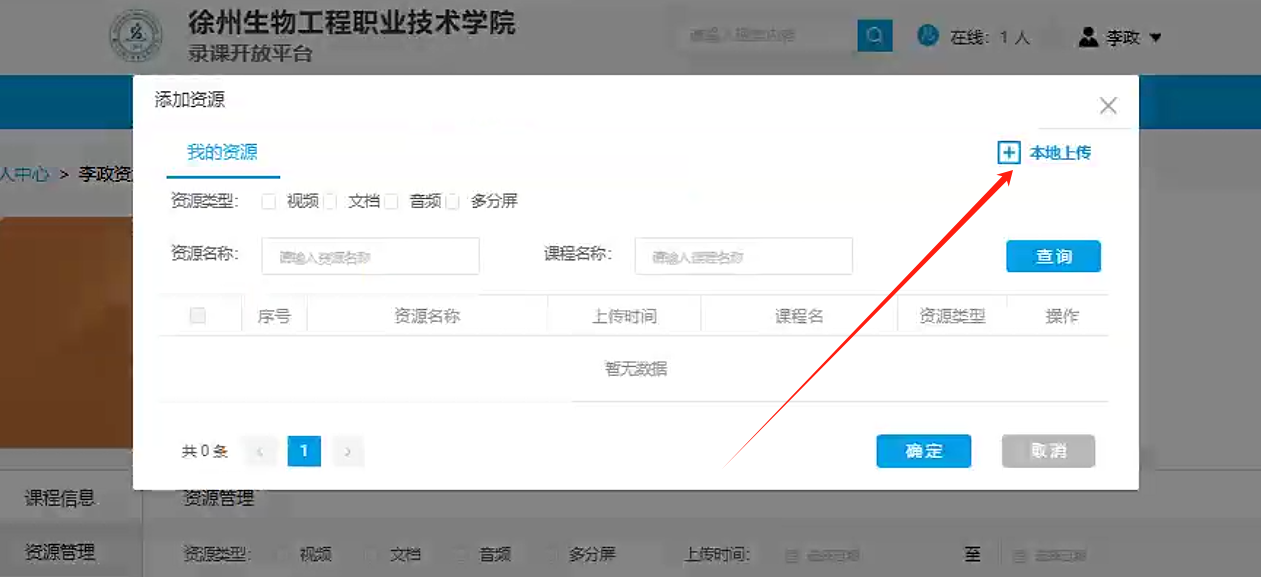Click the user avatar icon beside 李政
Image resolution: width=1261 pixels, height=577 pixels.
click(x=1088, y=38)
